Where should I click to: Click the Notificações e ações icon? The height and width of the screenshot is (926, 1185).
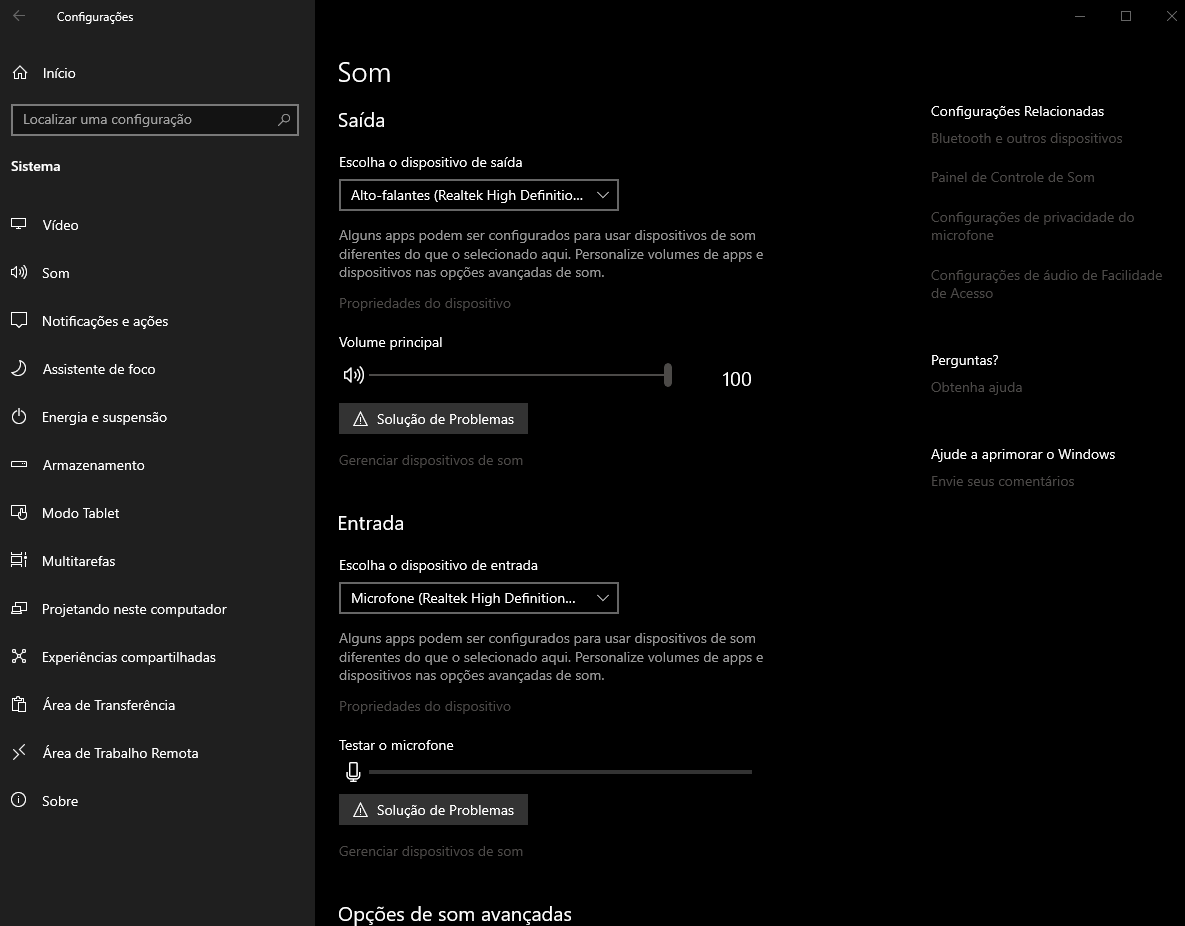[19, 321]
